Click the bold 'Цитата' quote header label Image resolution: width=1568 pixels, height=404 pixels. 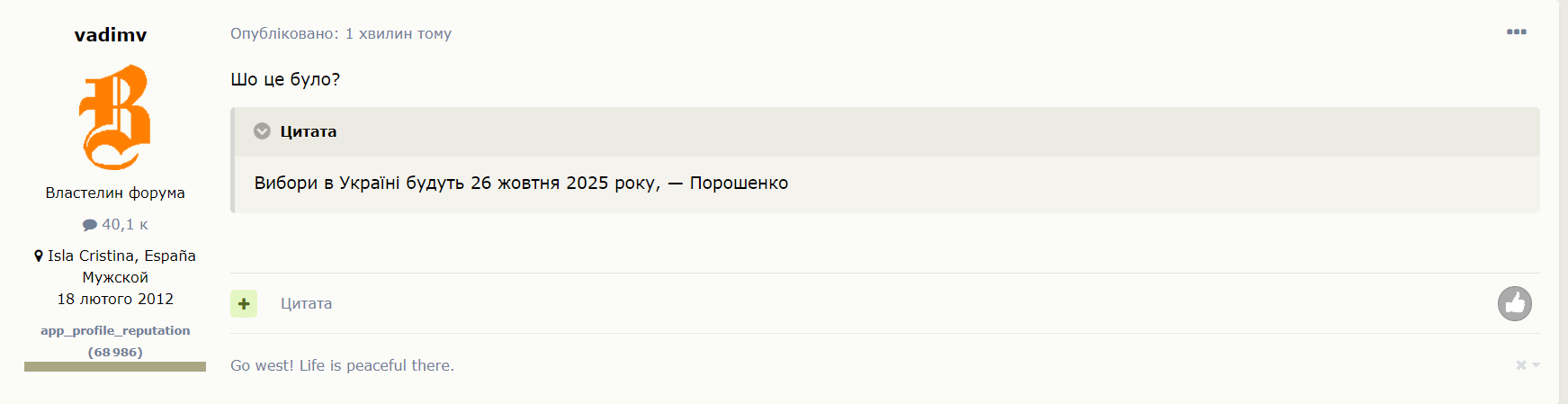pos(309,131)
